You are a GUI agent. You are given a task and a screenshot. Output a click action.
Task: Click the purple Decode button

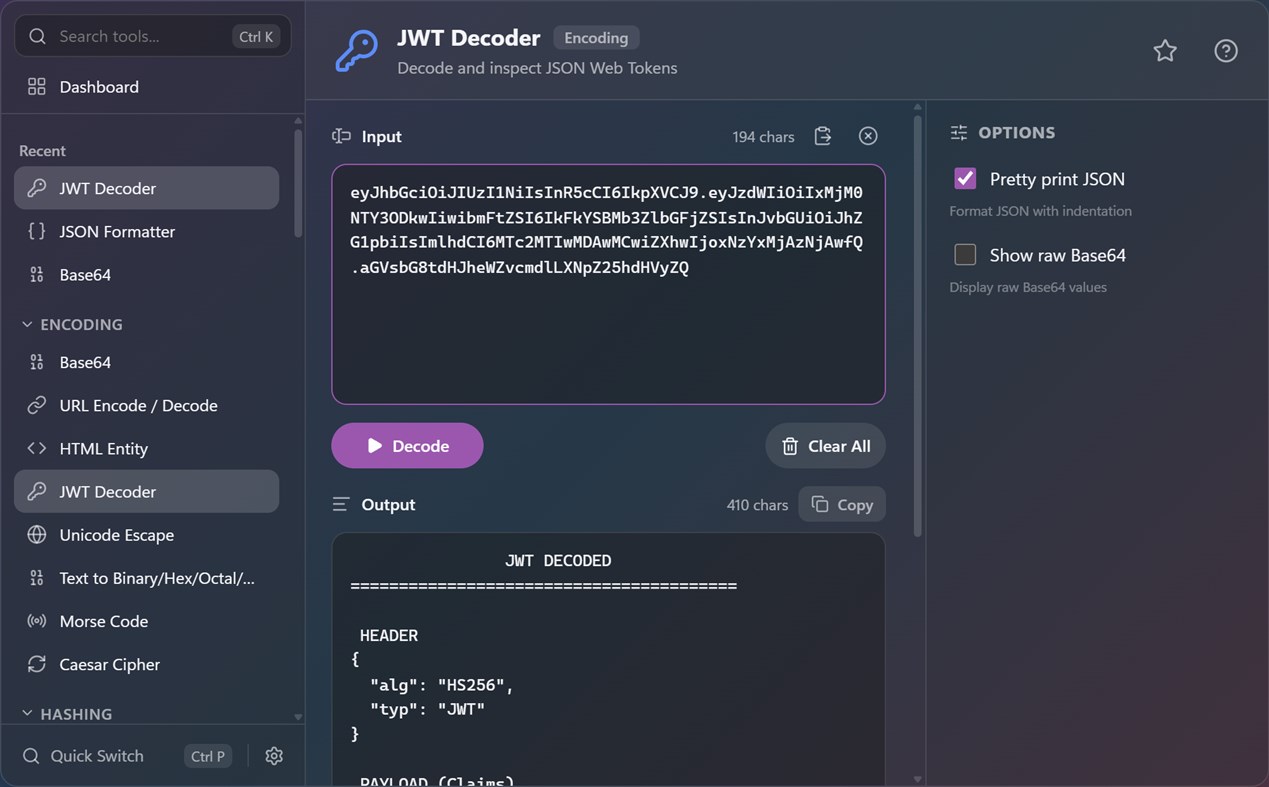pos(407,446)
